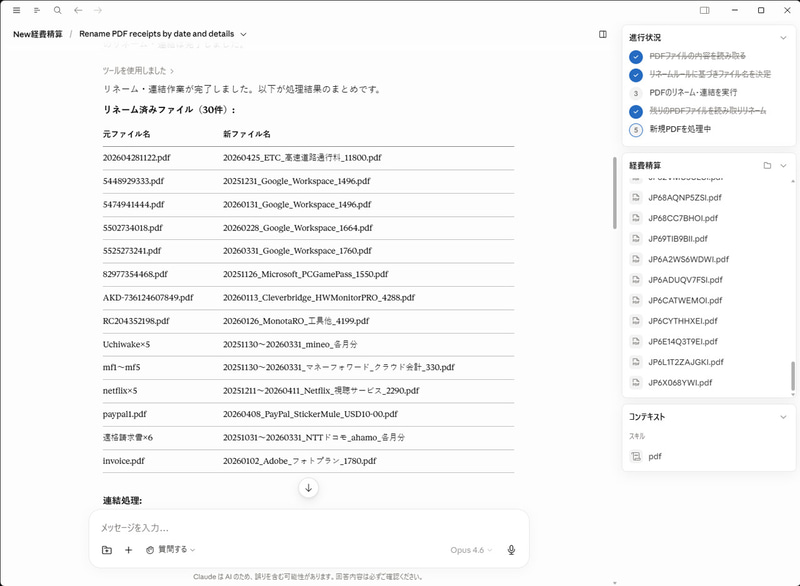Click checkmark for 残りのPDFファイル step
This screenshot has height=586, width=800.
point(636,111)
